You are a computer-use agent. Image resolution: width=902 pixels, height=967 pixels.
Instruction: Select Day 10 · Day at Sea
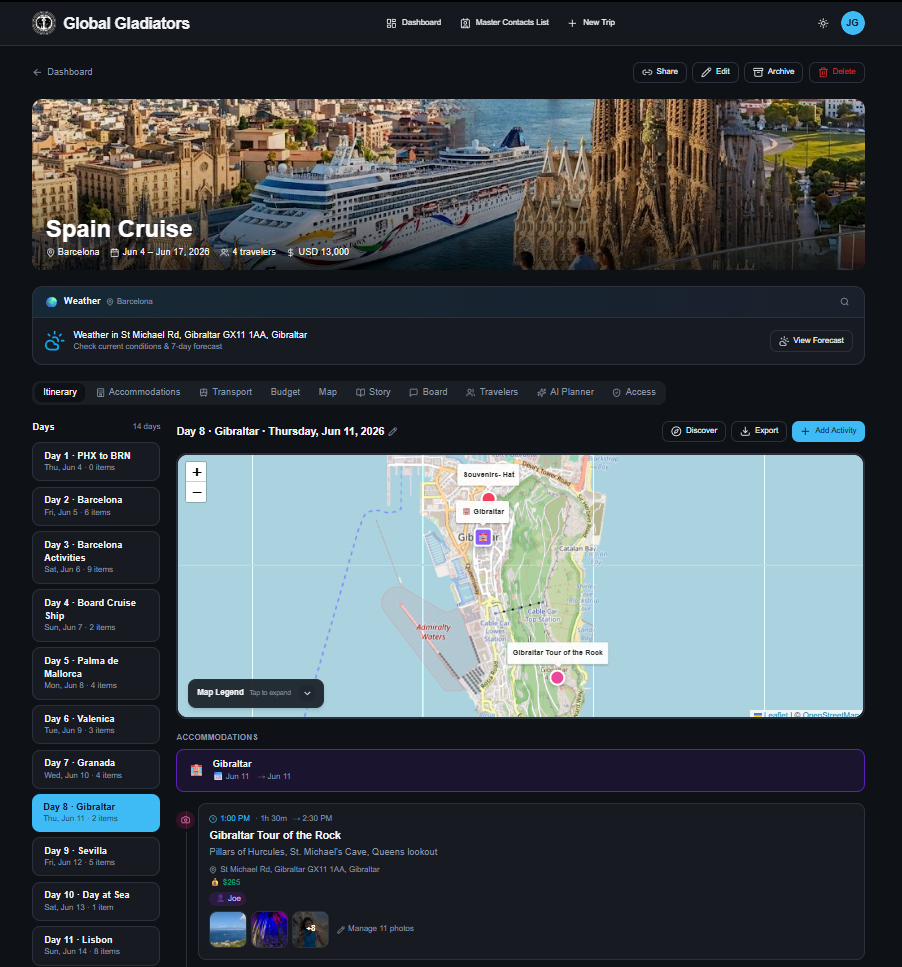96,901
